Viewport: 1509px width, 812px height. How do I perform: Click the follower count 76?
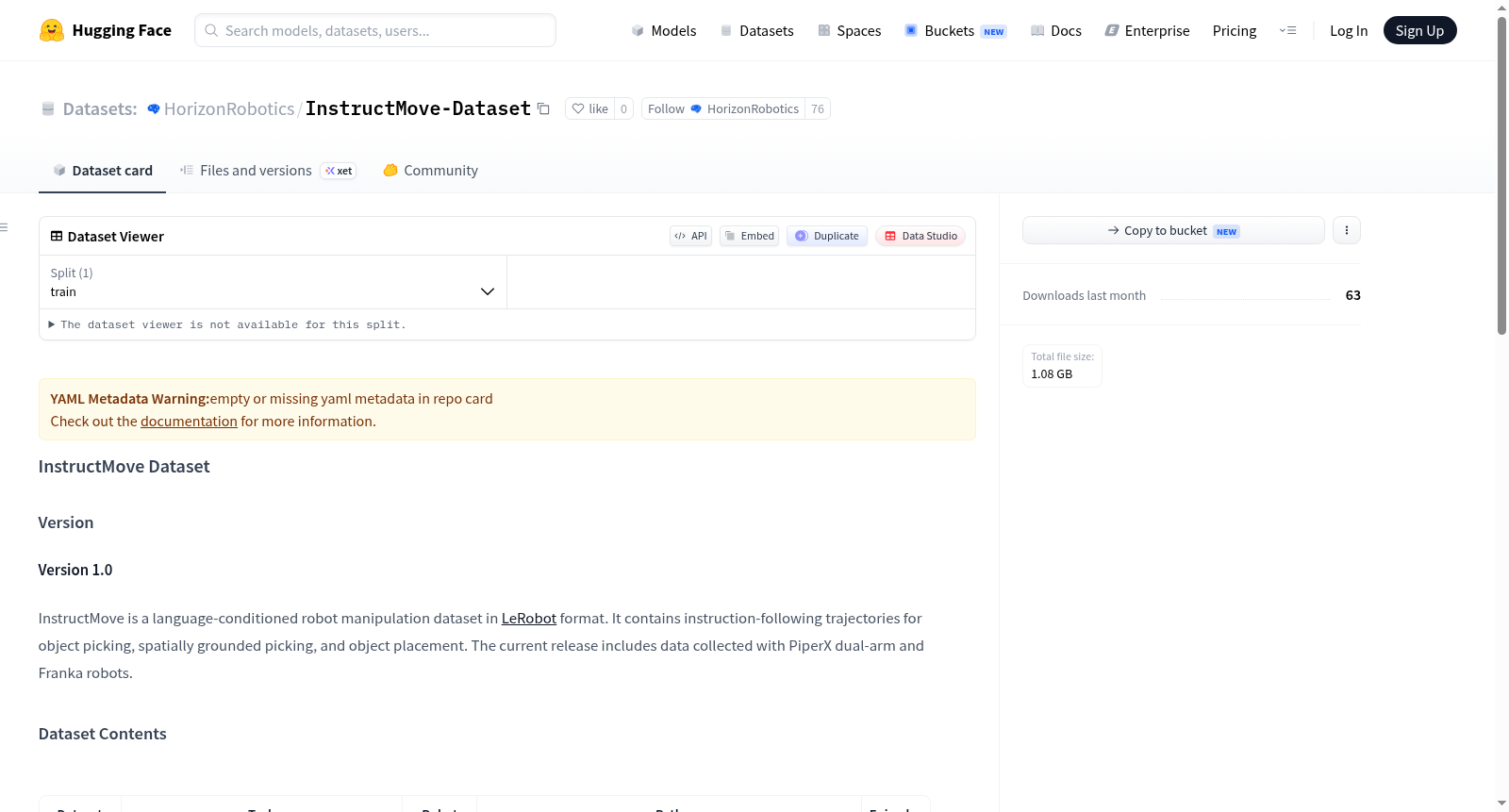[818, 108]
